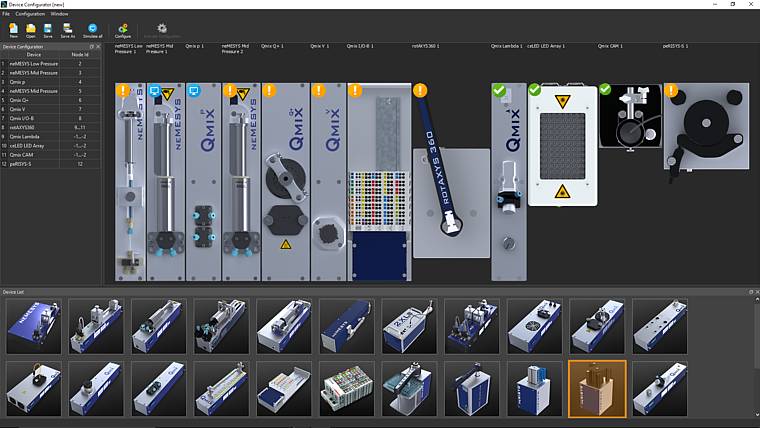Click the Device column header
The width and height of the screenshot is (760, 428).
pyautogui.click(x=33, y=55)
